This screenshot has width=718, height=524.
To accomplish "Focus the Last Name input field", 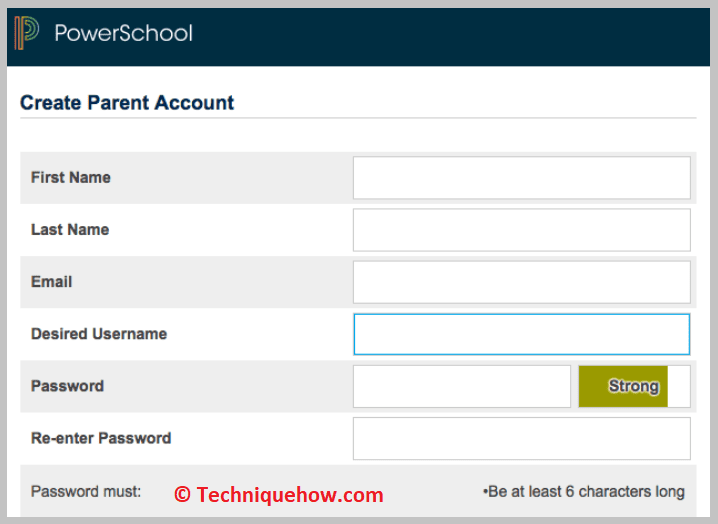I will 521,230.
